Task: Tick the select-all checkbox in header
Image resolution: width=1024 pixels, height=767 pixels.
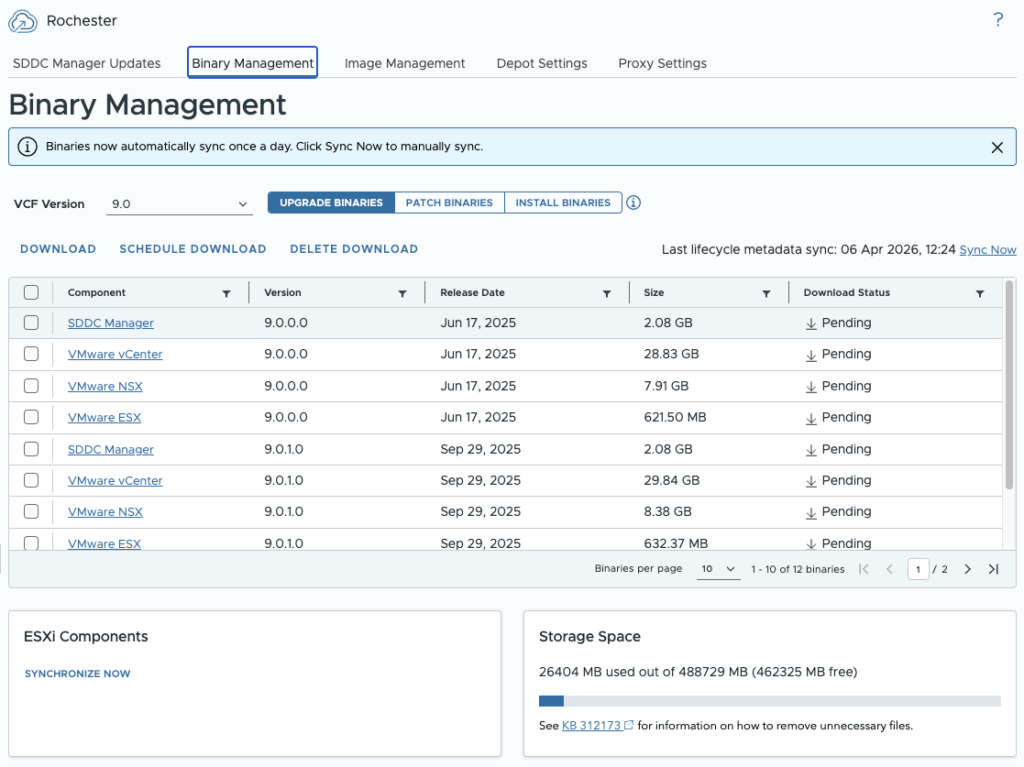Action: pyautogui.click(x=31, y=293)
